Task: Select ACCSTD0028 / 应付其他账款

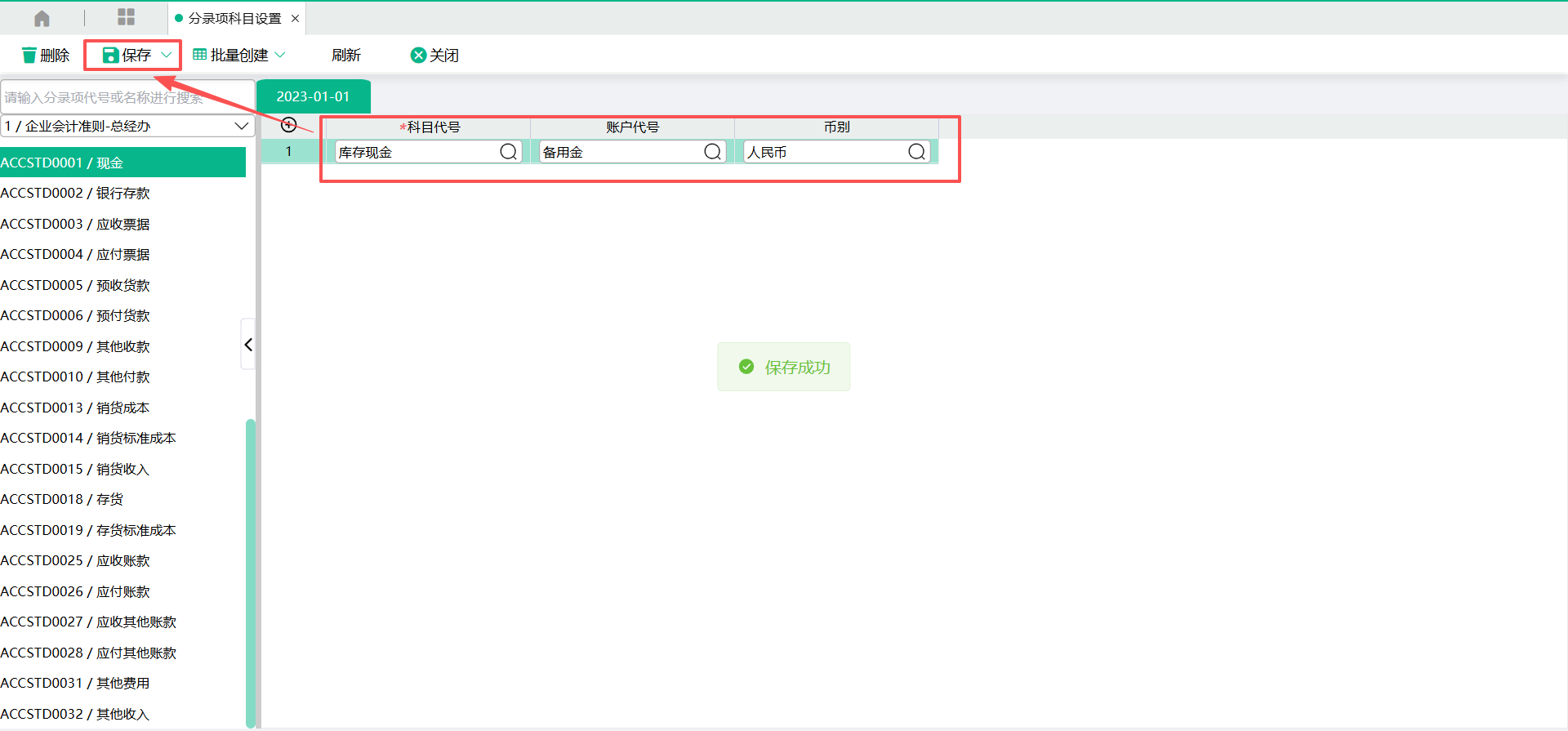Action: coord(122,653)
